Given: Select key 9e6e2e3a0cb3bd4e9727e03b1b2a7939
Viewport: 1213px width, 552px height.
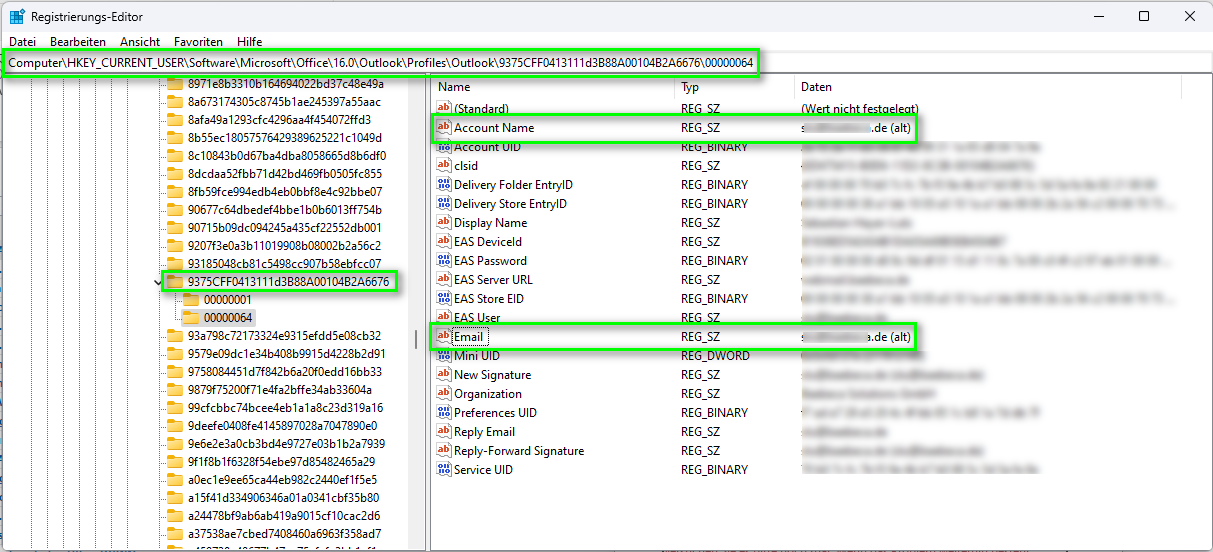Looking at the screenshot, I should (286, 444).
